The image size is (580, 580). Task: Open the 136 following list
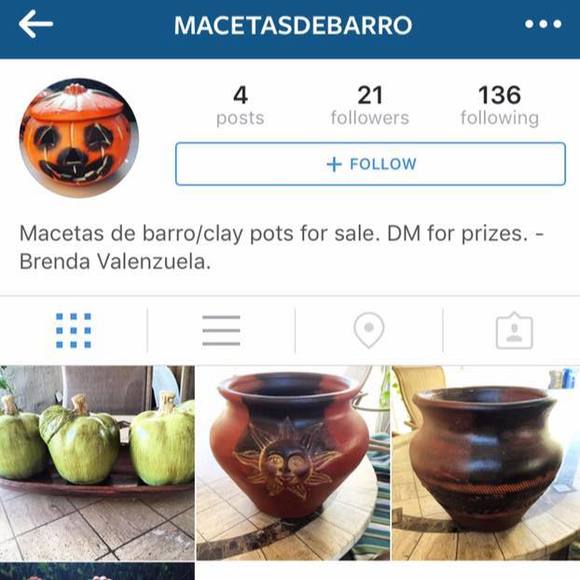tap(499, 105)
